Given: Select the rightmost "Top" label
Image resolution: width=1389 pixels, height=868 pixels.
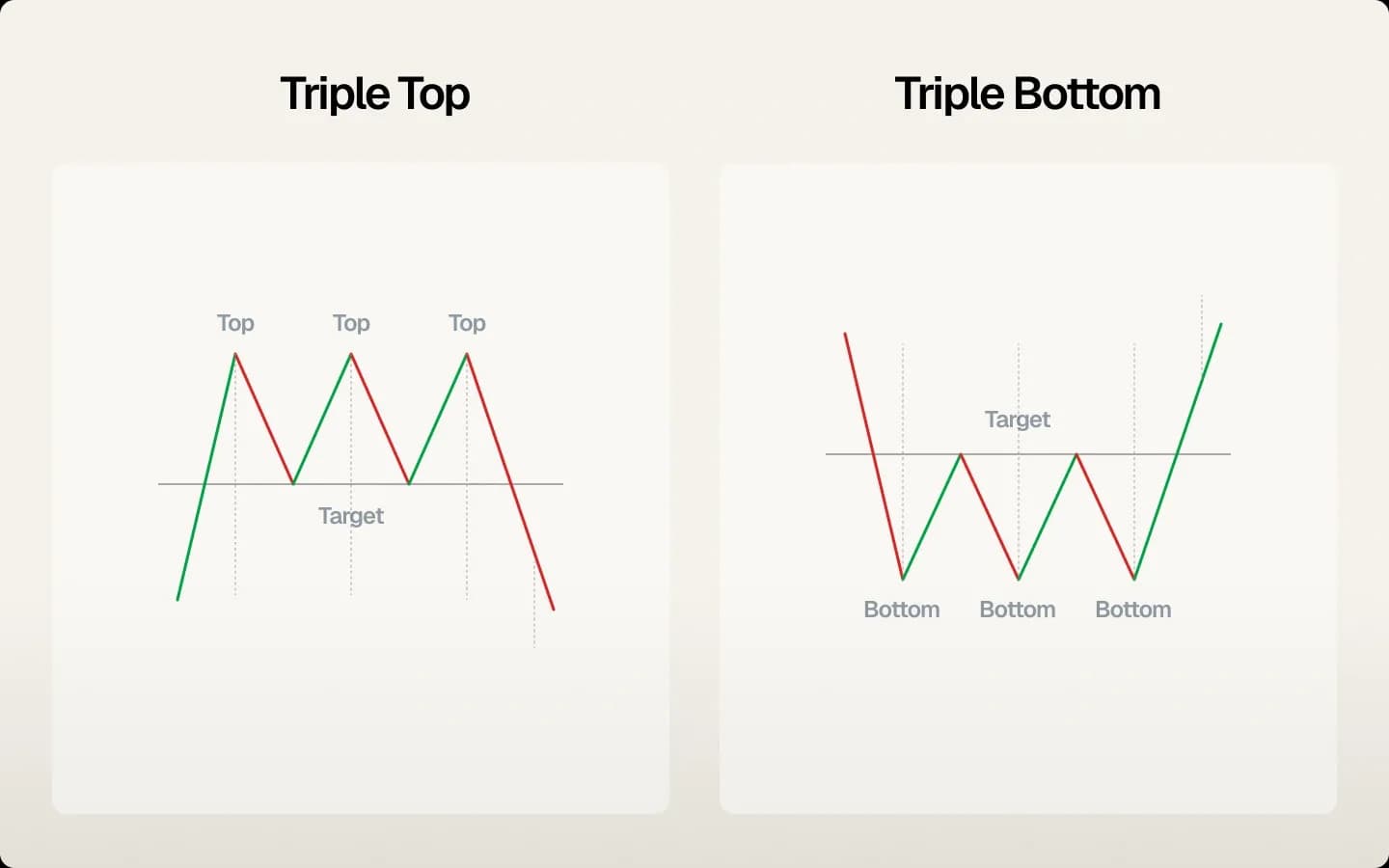Looking at the screenshot, I should [x=467, y=323].
